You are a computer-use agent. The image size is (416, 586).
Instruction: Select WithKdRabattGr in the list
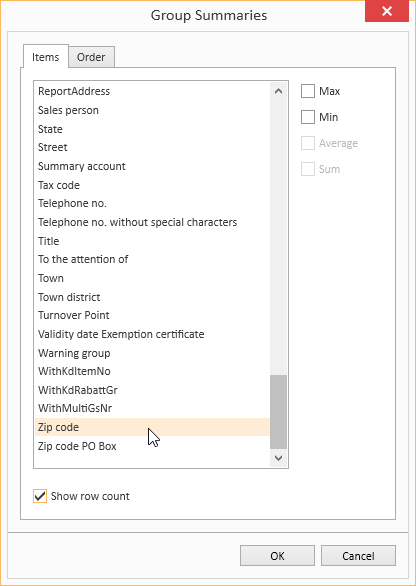152,390
